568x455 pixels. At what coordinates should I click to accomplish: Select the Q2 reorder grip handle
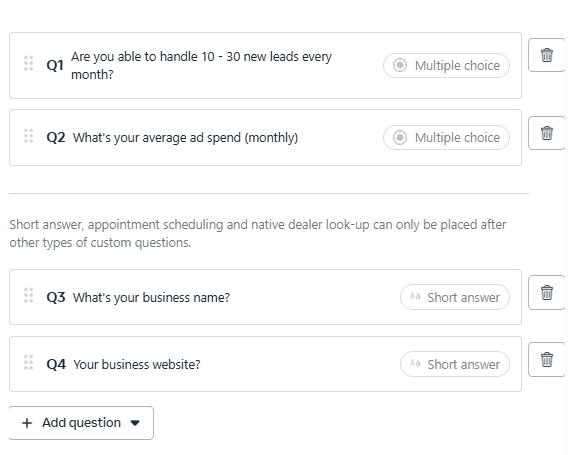click(28, 136)
